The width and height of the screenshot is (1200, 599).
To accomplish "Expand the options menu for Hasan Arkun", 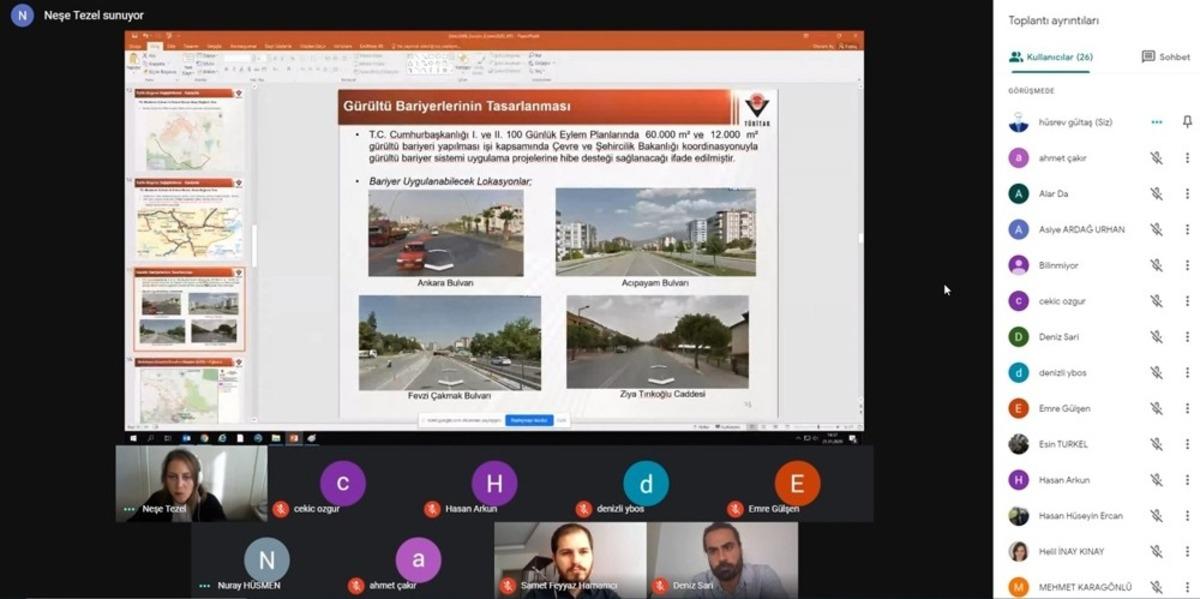I will tap(1187, 480).
